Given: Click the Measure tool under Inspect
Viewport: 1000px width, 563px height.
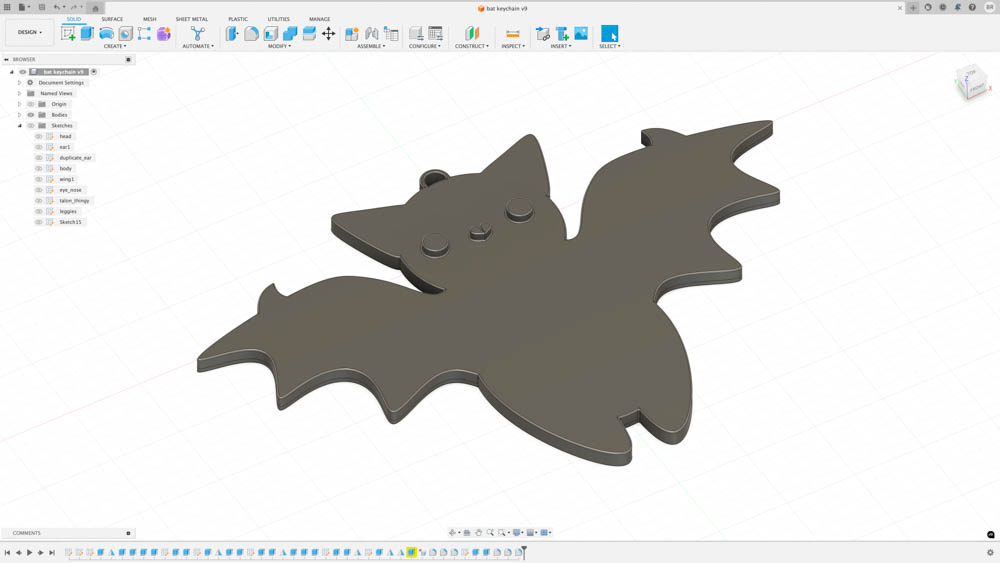Looking at the screenshot, I should click(512, 34).
